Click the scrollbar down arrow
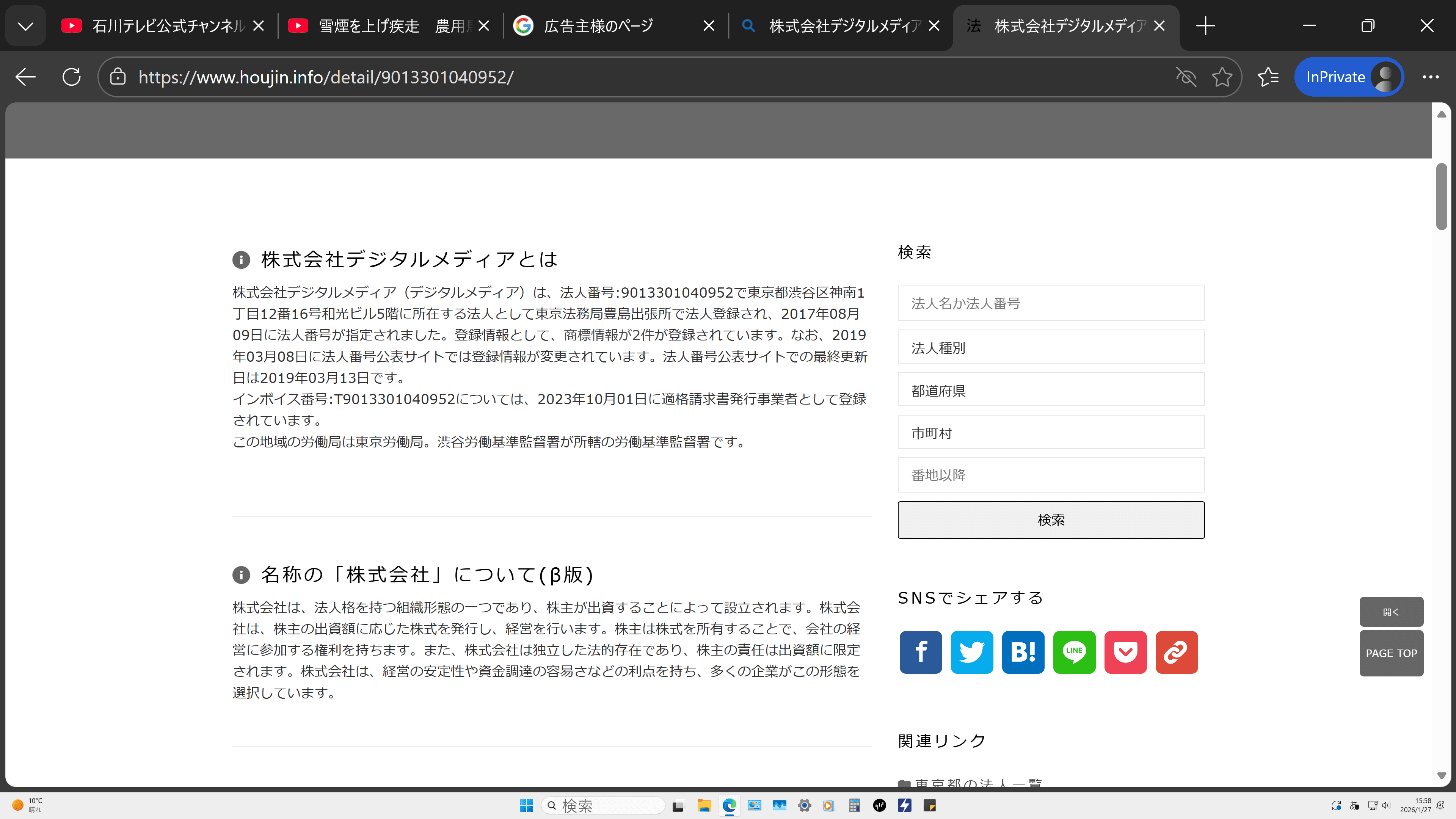This screenshot has width=1456, height=819. coord(1441,775)
